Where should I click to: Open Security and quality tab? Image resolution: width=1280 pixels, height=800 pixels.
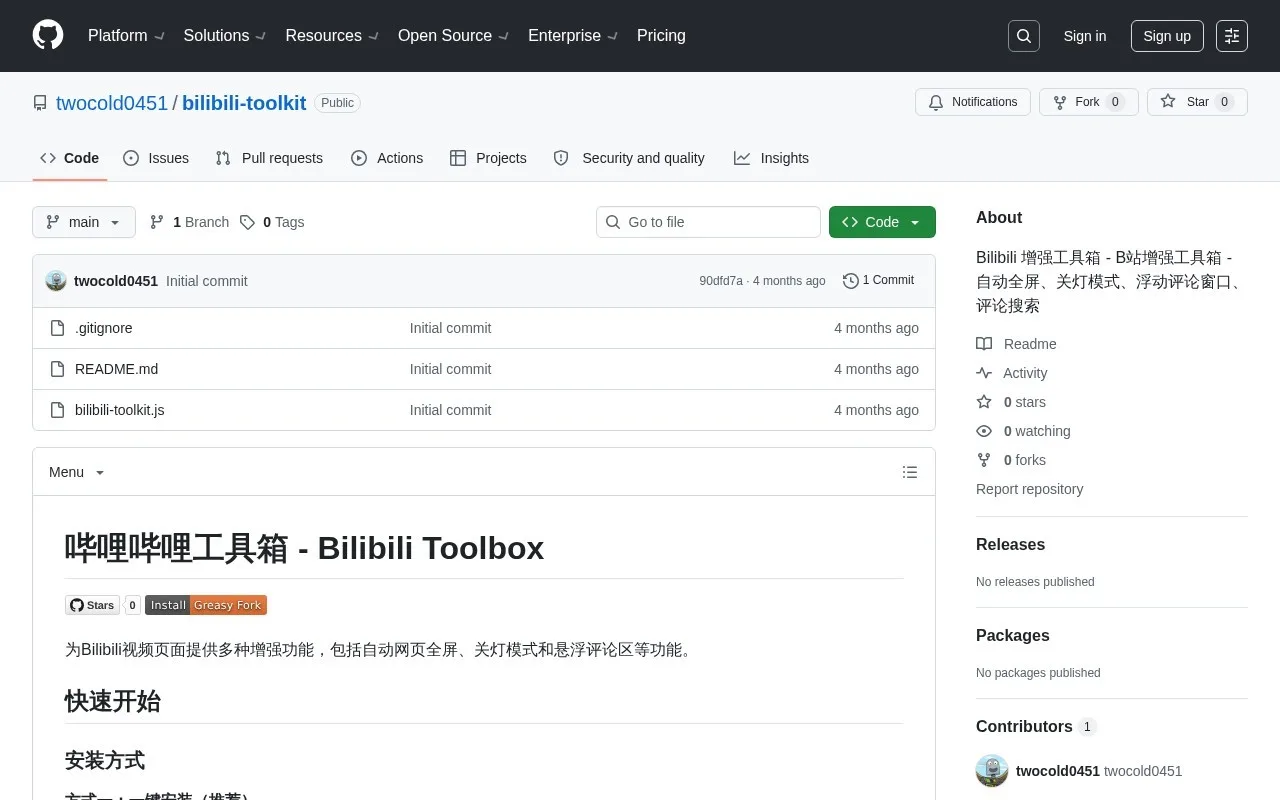point(629,158)
